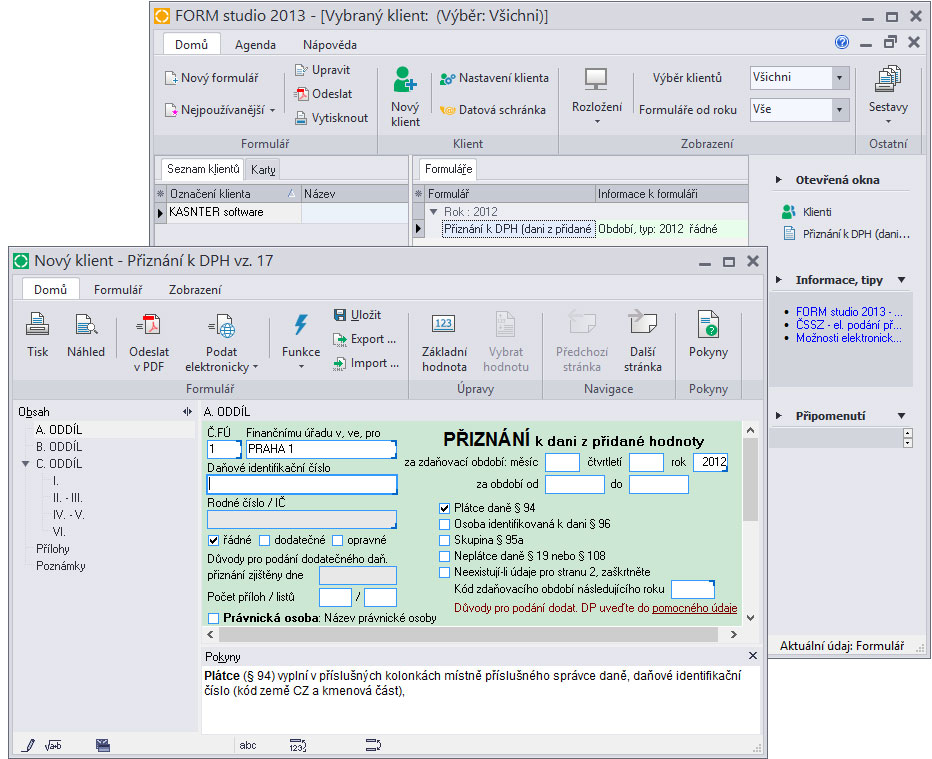The height and width of the screenshot is (759, 932).
Task: Save form with Uložit icon
Action: (357, 315)
